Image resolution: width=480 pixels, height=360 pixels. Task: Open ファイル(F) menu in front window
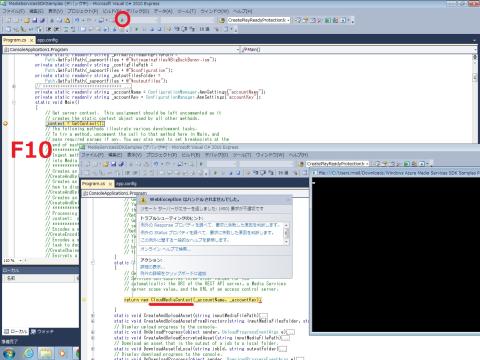tap(92, 155)
